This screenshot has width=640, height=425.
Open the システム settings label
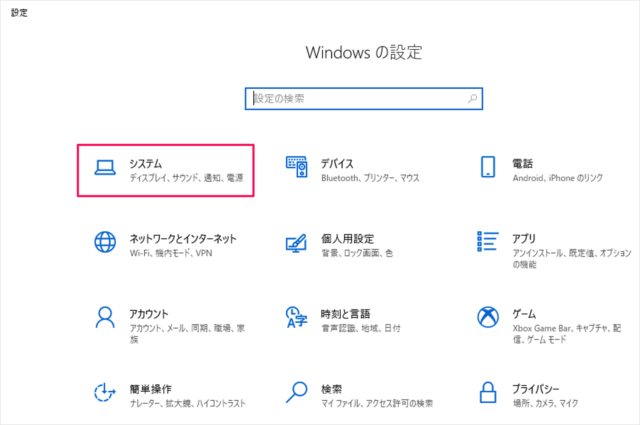point(146,164)
